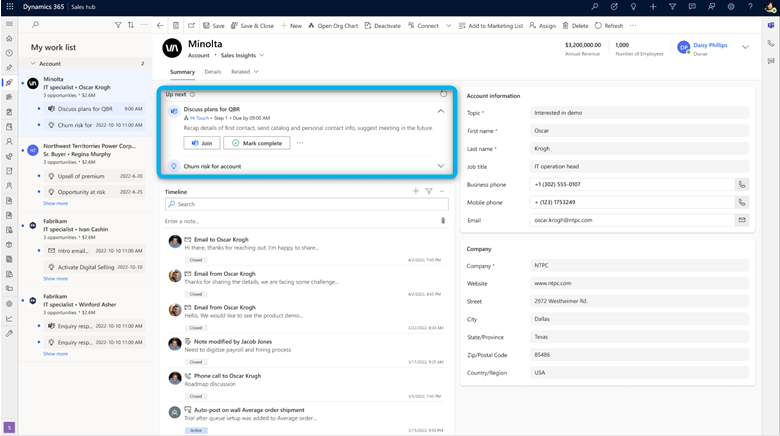Expand Churn risk for account item
Screen dimensions: 780x436
441,166
